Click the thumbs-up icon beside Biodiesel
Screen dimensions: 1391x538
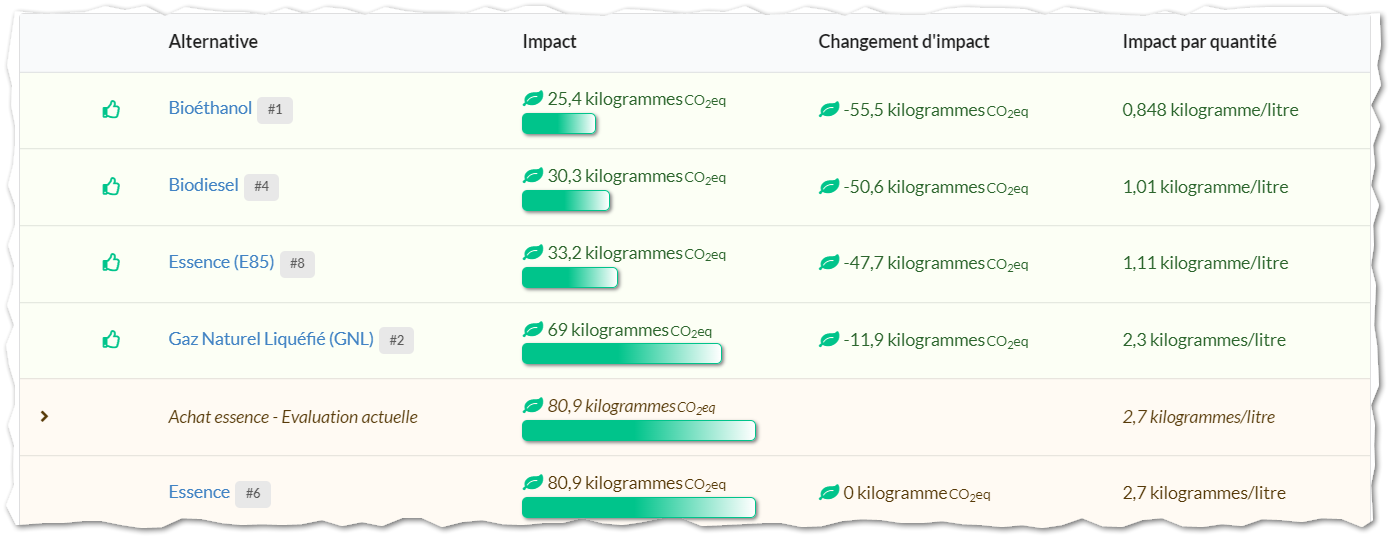coord(111,186)
